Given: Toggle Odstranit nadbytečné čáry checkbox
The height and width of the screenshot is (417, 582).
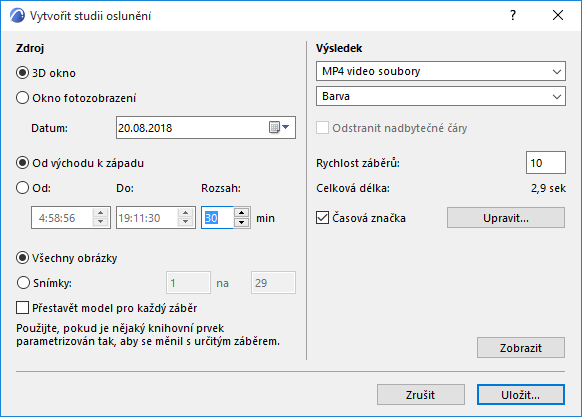Looking at the screenshot, I should tap(322, 128).
